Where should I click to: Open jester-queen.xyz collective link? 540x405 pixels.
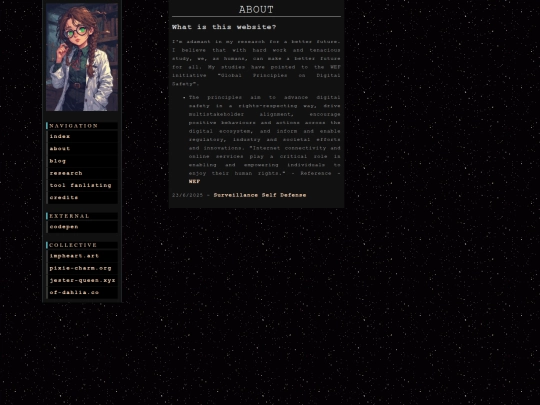point(82,280)
